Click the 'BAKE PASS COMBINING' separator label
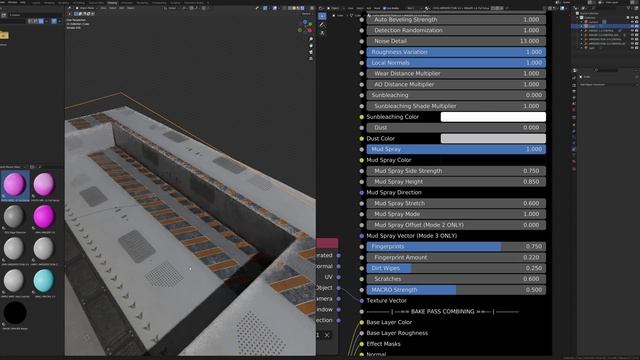The image size is (640, 360). (x=442, y=311)
